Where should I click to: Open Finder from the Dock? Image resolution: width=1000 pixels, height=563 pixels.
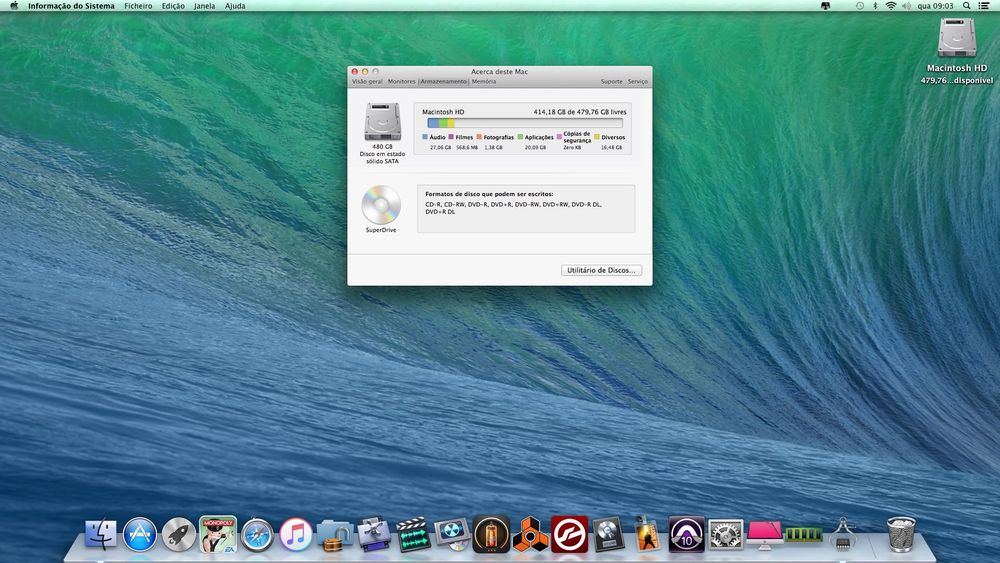101,534
